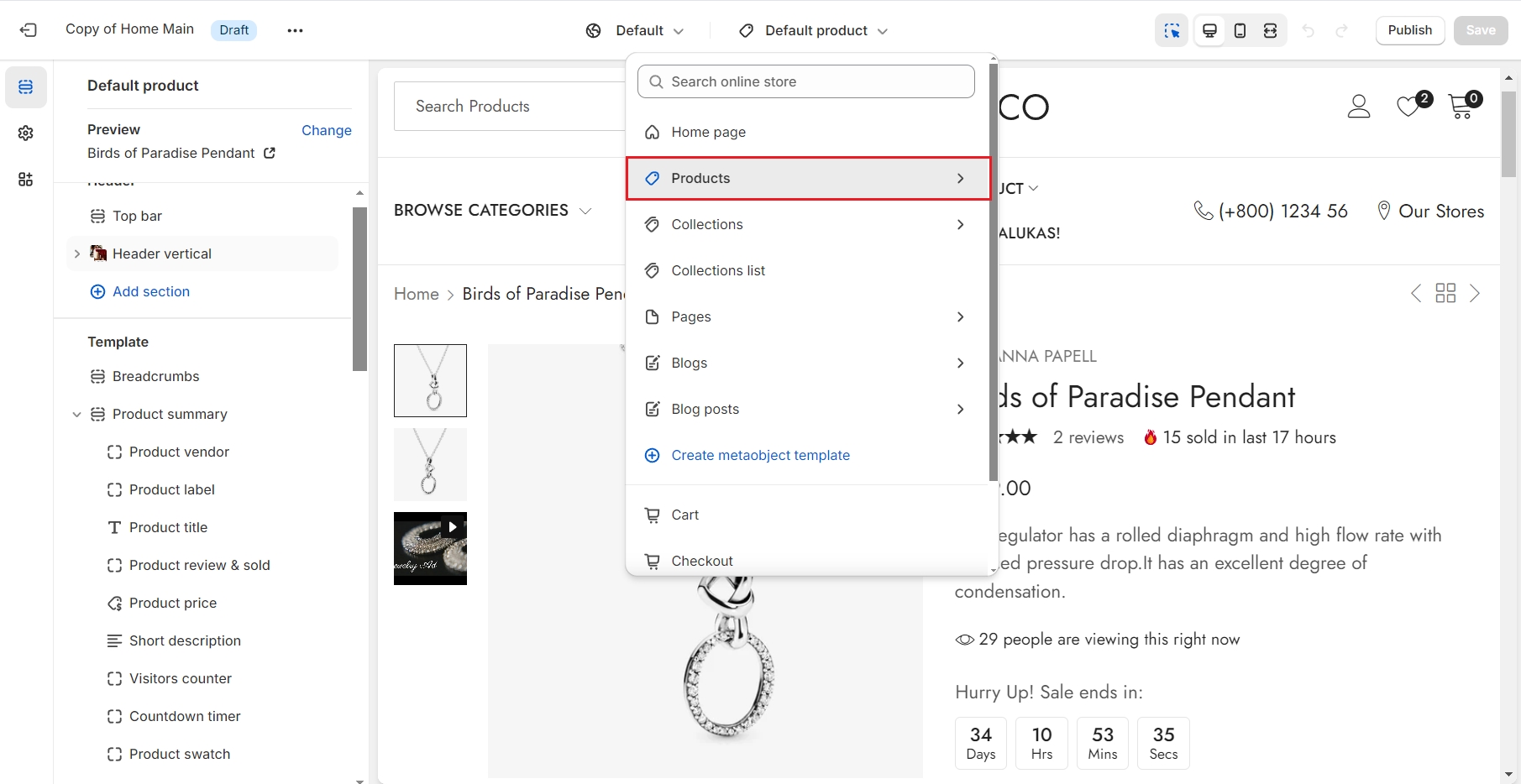Click Create metaobject template link
Viewport: 1521px width, 784px height.
pyautogui.click(x=760, y=455)
